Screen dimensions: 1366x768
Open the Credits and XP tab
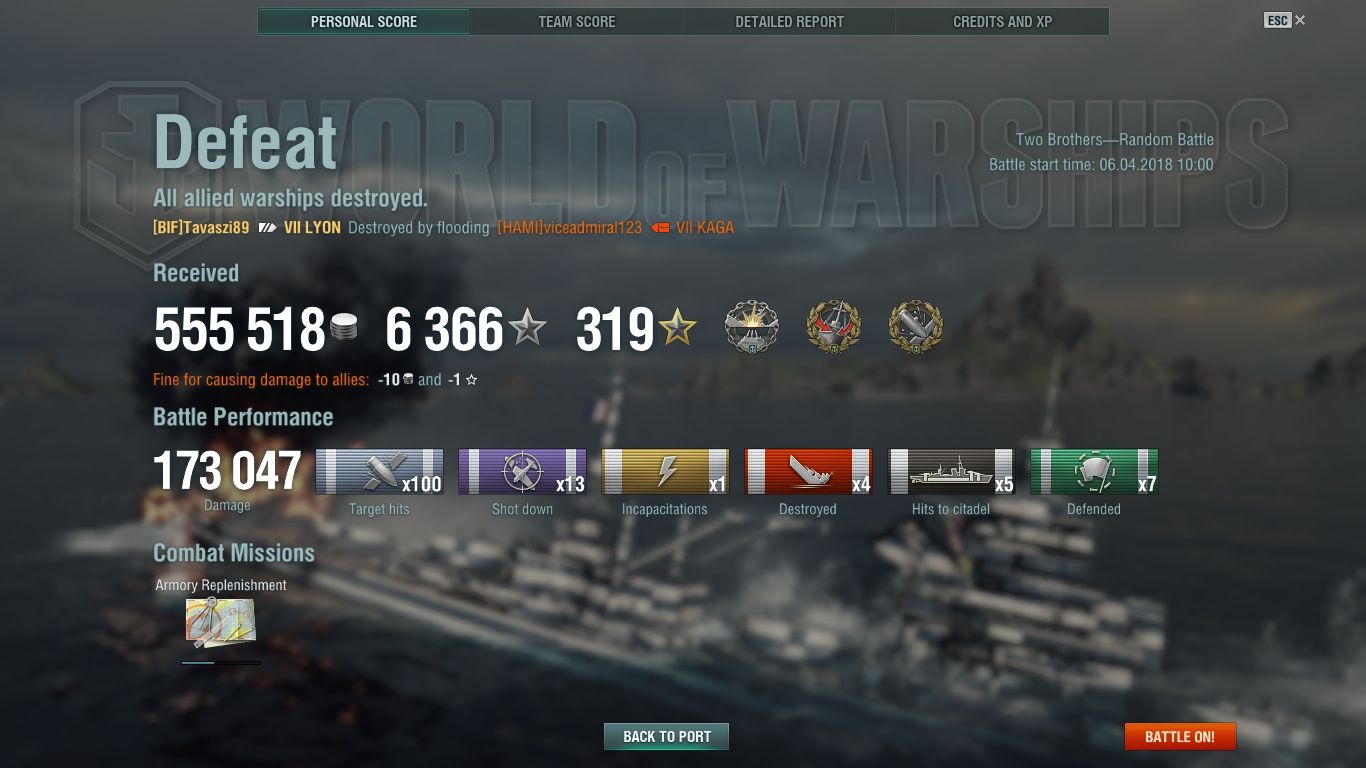(x=1002, y=21)
